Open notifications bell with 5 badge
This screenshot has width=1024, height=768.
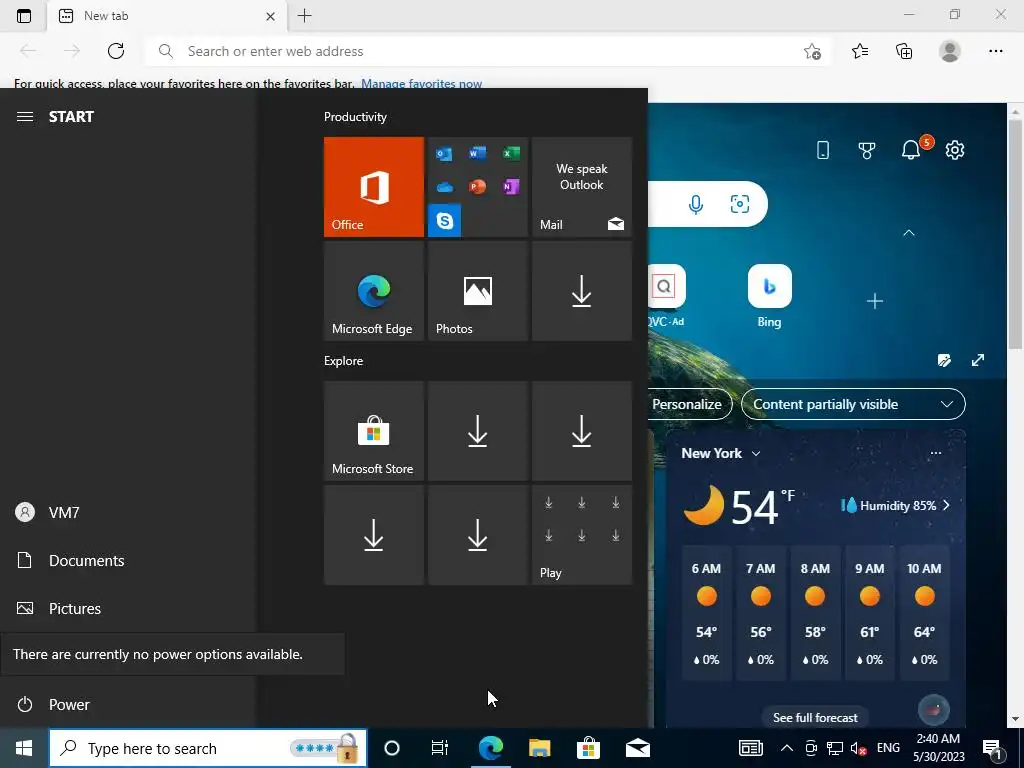[x=912, y=149]
